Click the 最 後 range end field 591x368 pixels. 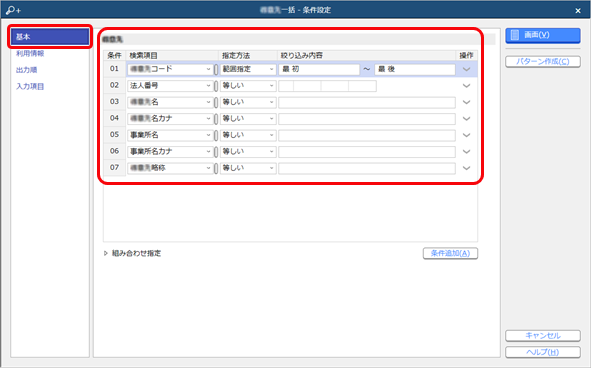(x=415, y=69)
